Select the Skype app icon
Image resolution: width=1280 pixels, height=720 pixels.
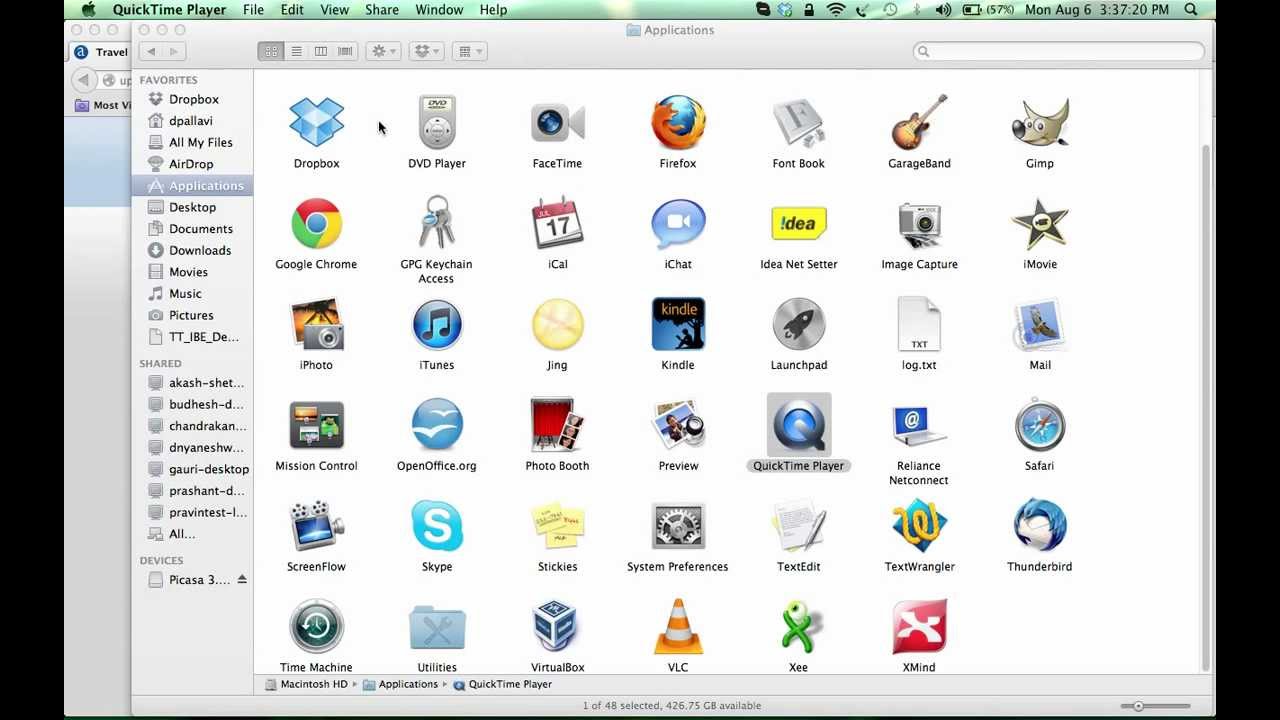437,526
